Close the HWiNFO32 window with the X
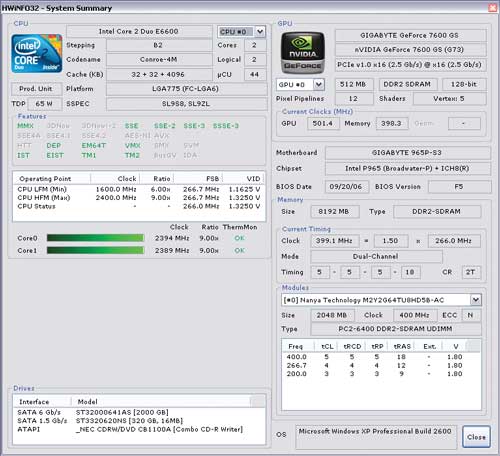 click(x=492, y=8)
